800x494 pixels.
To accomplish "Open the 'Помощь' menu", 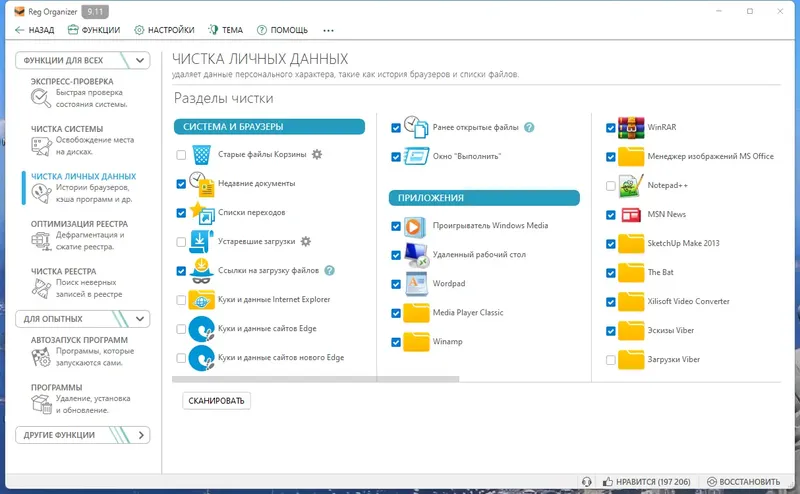I will pyautogui.click(x=282, y=30).
